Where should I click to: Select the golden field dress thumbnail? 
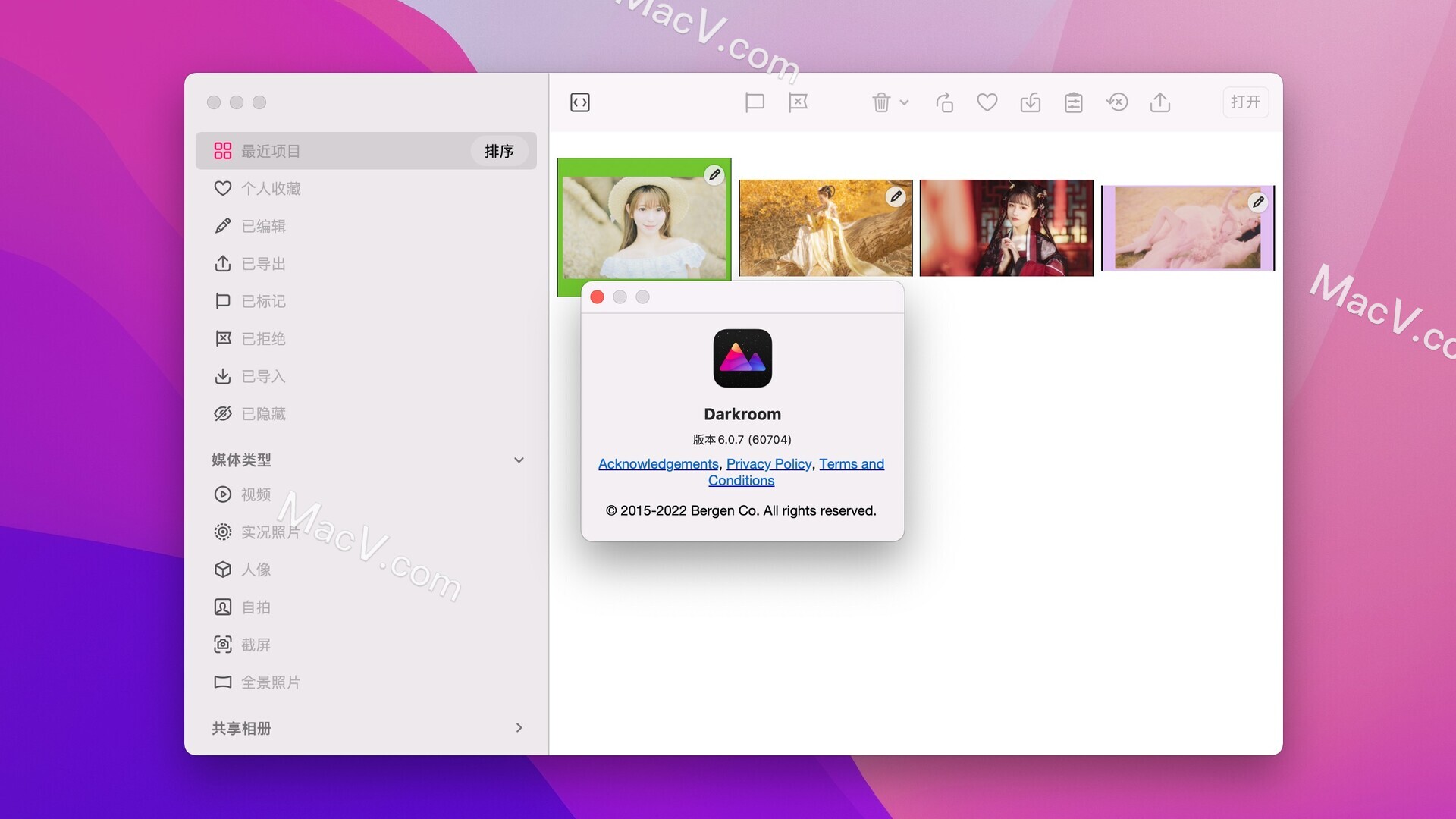(x=825, y=228)
